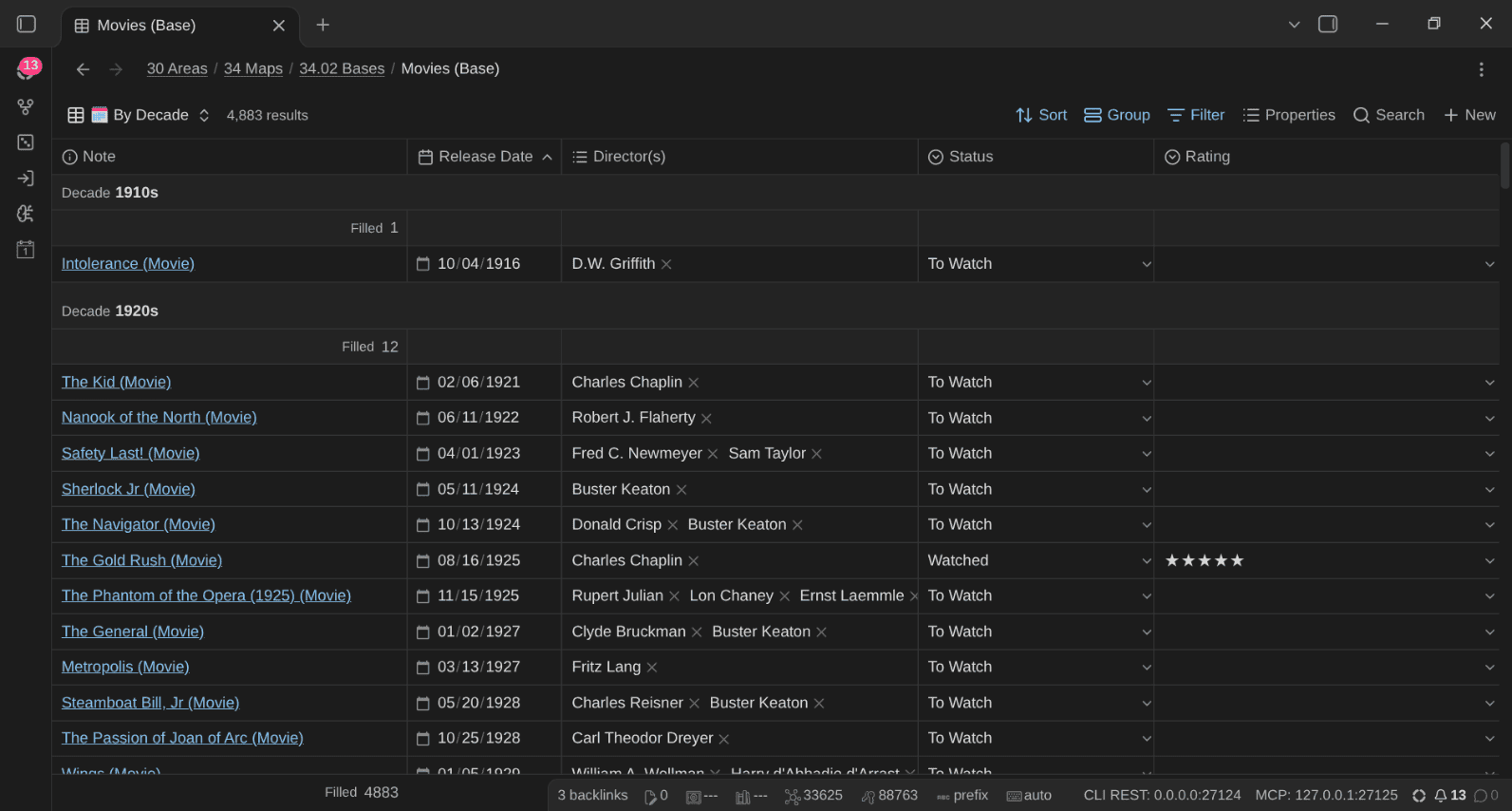Screen dimensions: 1512x811
Task: Open a new tab with the plus icon
Action: click(323, 25)
